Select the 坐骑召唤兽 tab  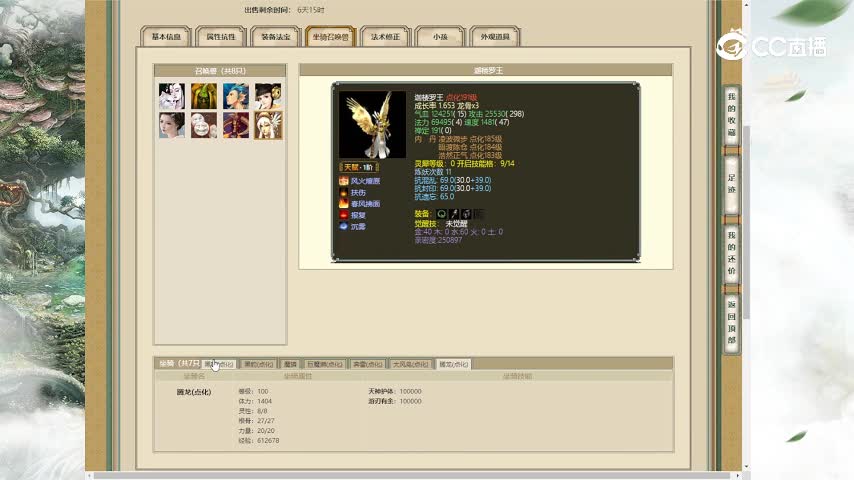[331, 37]
